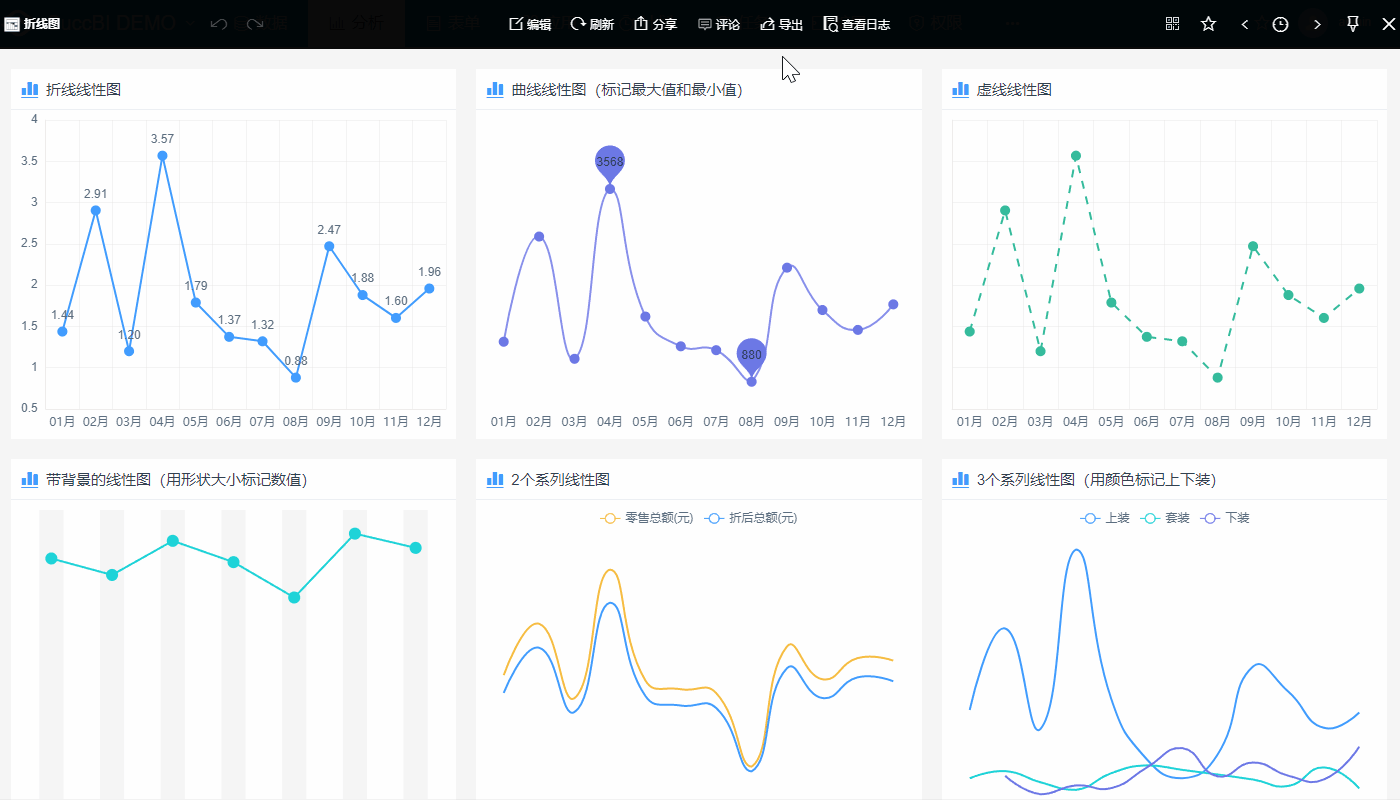The image size is (1400, 800).
Task: Toggle 折后总额(元) legend series
Action: click(751, 518)
